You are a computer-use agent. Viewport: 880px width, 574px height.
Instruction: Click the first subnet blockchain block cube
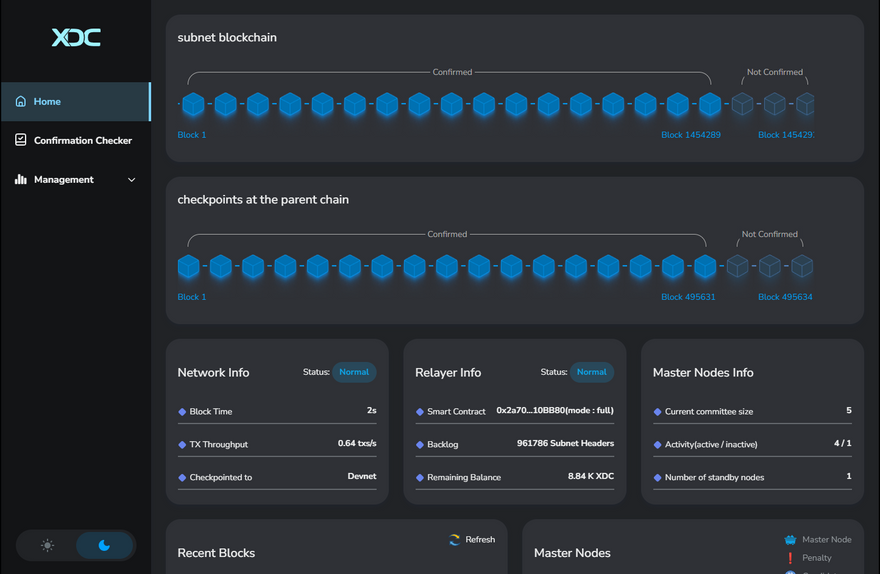193,103
